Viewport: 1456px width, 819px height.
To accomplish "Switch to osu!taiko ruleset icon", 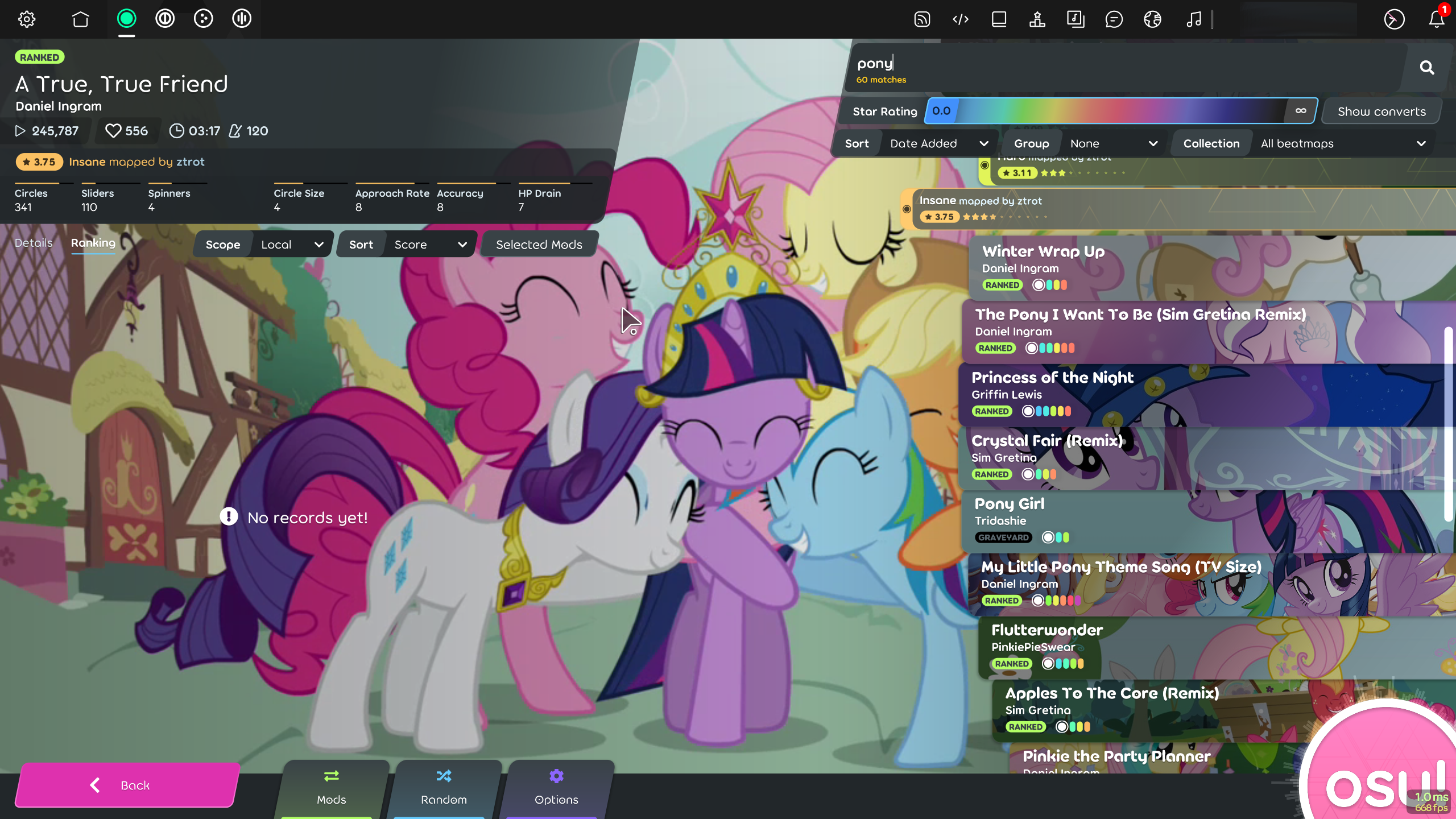I will pyautogui.click(x=165, y=19).
